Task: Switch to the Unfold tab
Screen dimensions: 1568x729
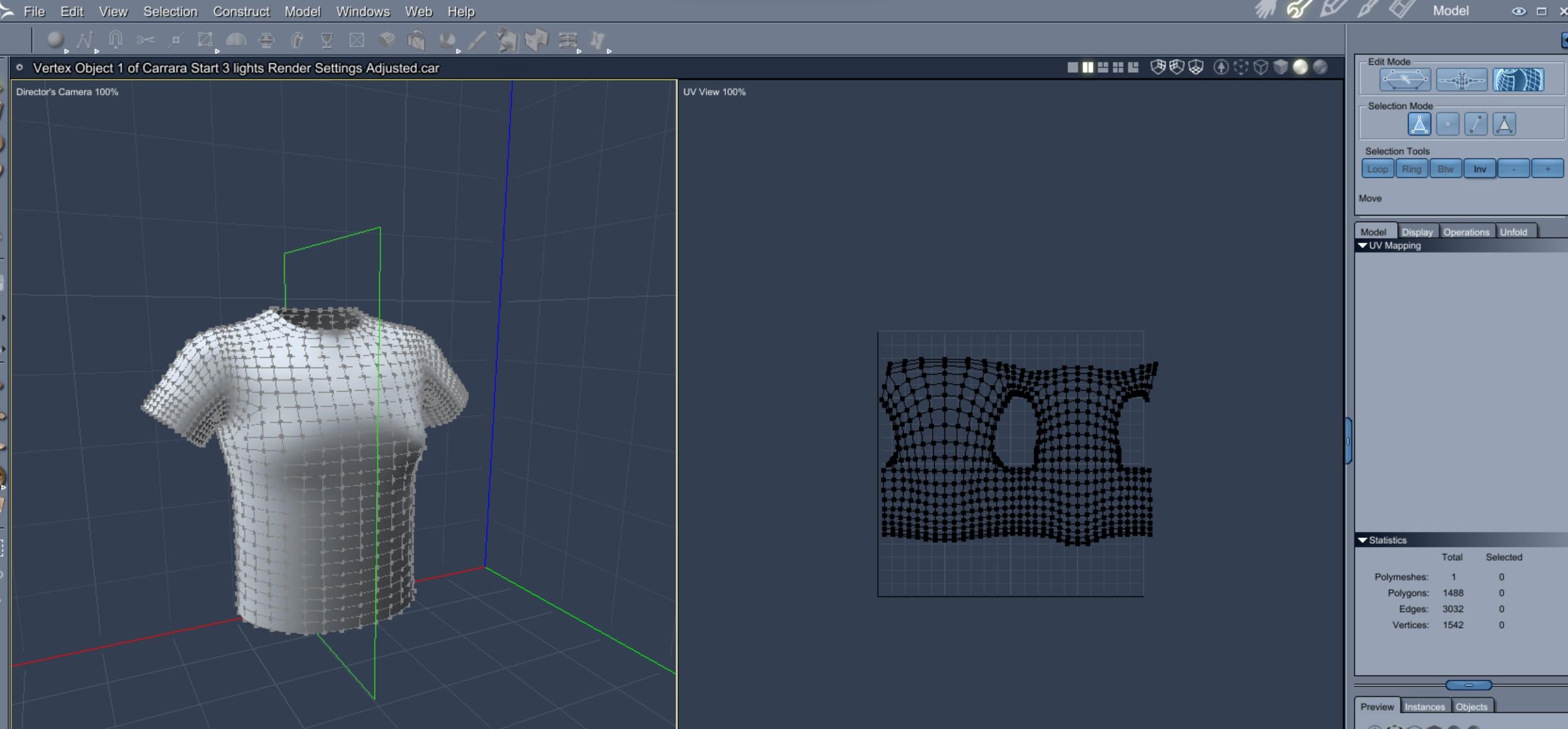Action: pyautogui.click(x=1513, y=232)
